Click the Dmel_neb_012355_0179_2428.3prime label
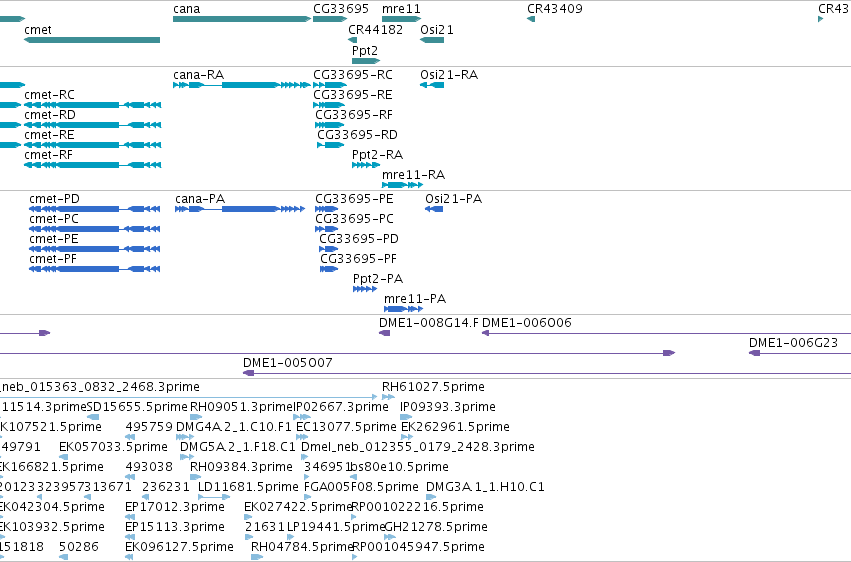This screenshot has height=562, width=851. [x=418, y=448]
